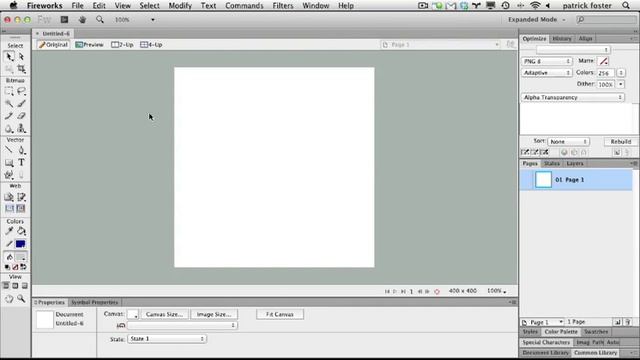Click the hand icon in top application bar
The image size is (640, 360).
pos(82,20)
